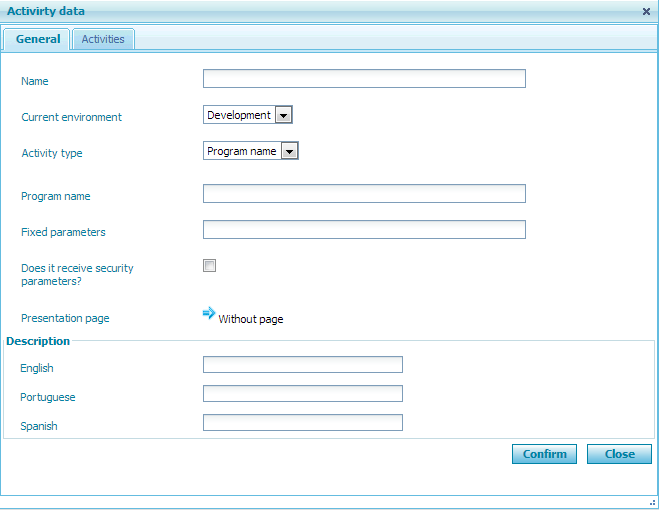
Task: Close the Activity data dialog
Action: click(646, 11)
